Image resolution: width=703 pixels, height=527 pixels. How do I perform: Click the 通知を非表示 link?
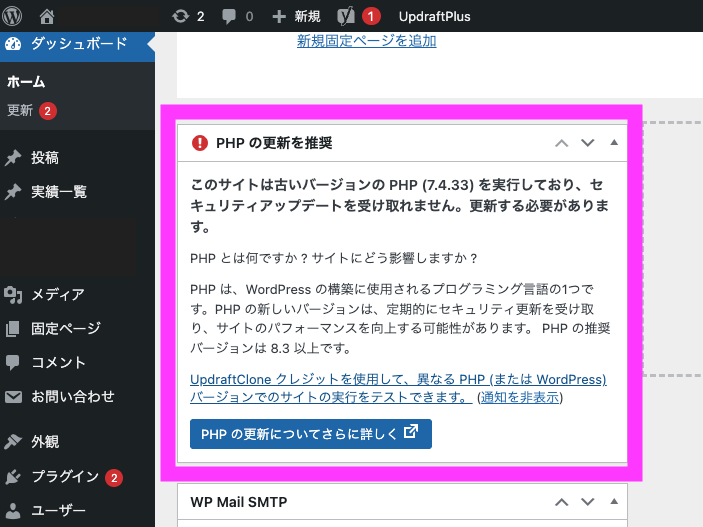point(520,397)
